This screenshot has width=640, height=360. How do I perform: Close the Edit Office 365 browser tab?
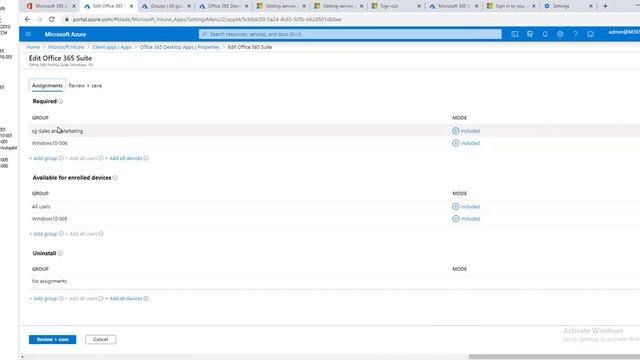131,6
